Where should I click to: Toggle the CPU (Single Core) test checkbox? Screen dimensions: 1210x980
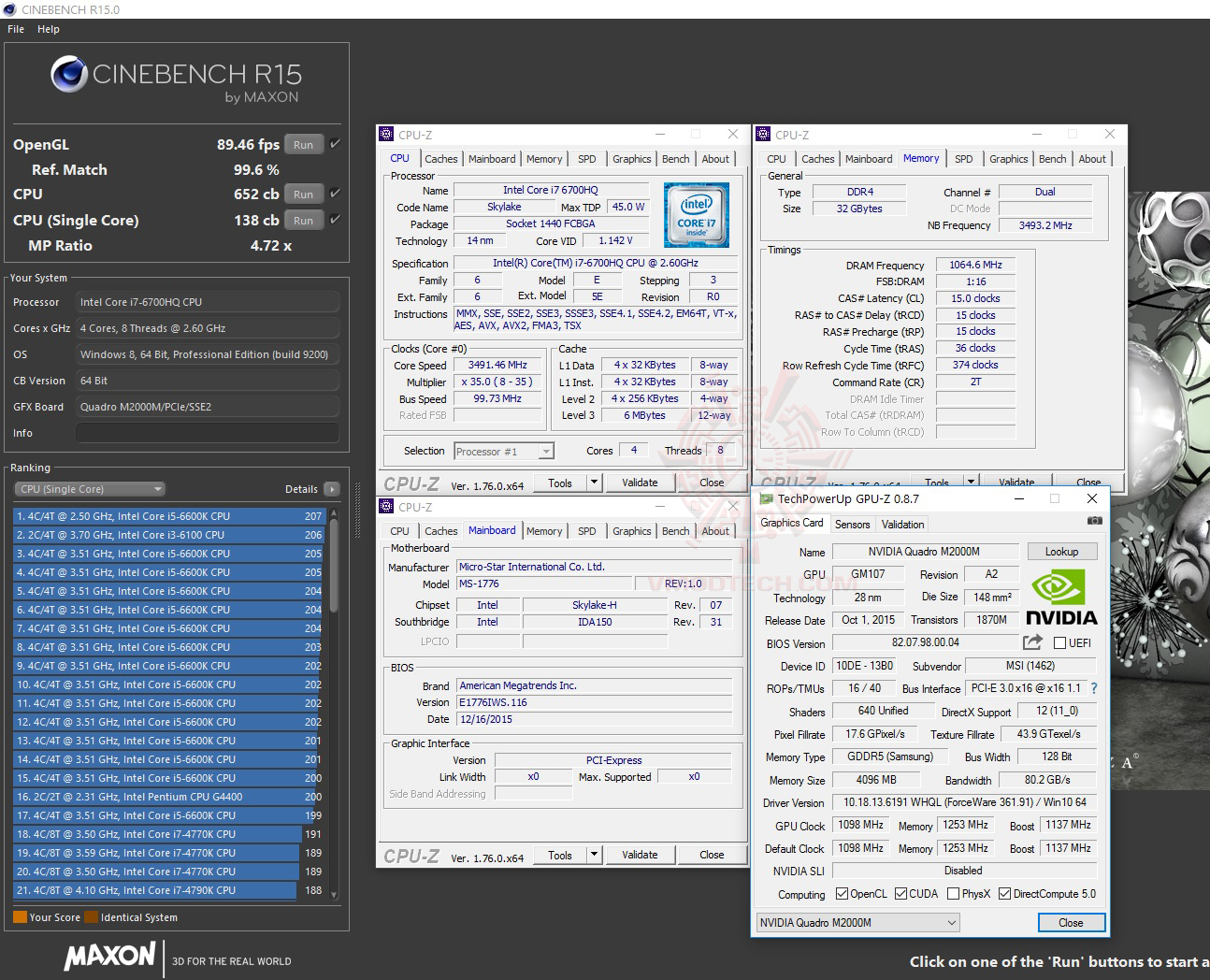pyautogui.click(x=335, y=220)
